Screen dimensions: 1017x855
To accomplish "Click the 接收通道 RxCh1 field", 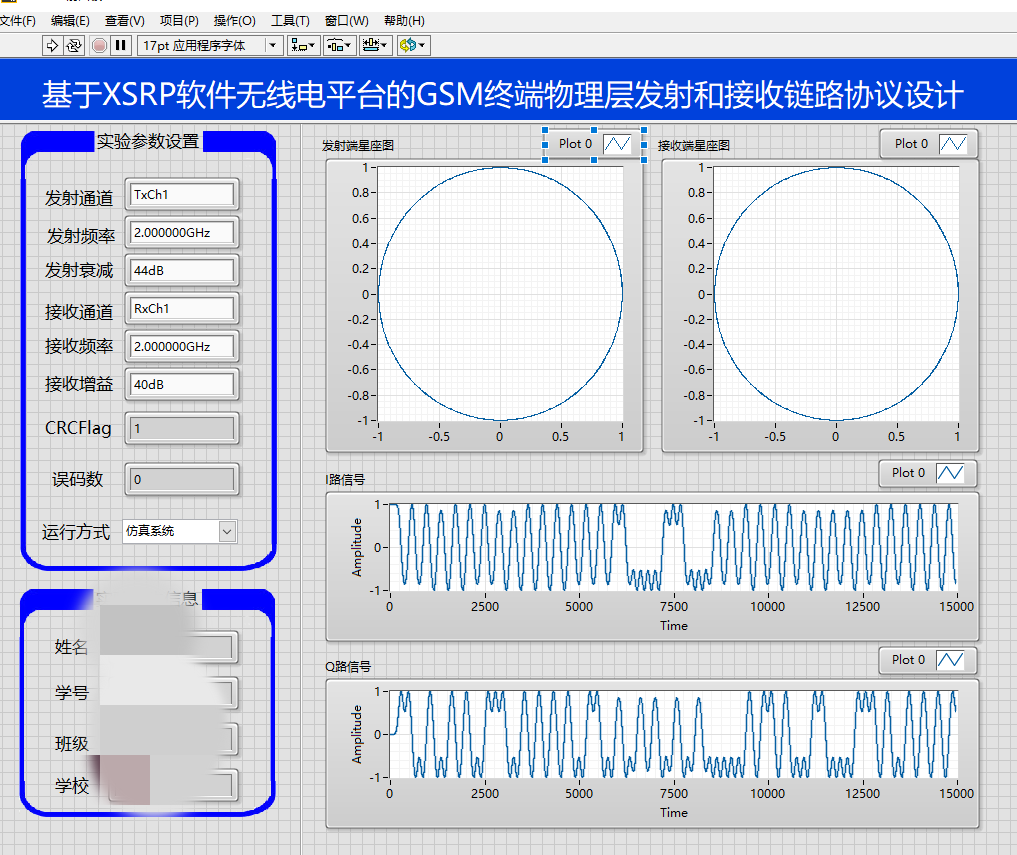I will pos(182,309).
